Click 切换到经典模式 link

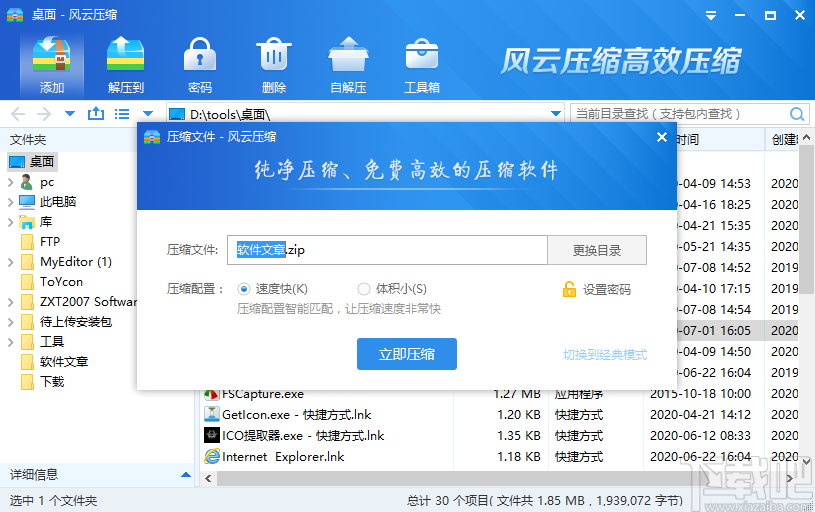(x=605, y=355)
